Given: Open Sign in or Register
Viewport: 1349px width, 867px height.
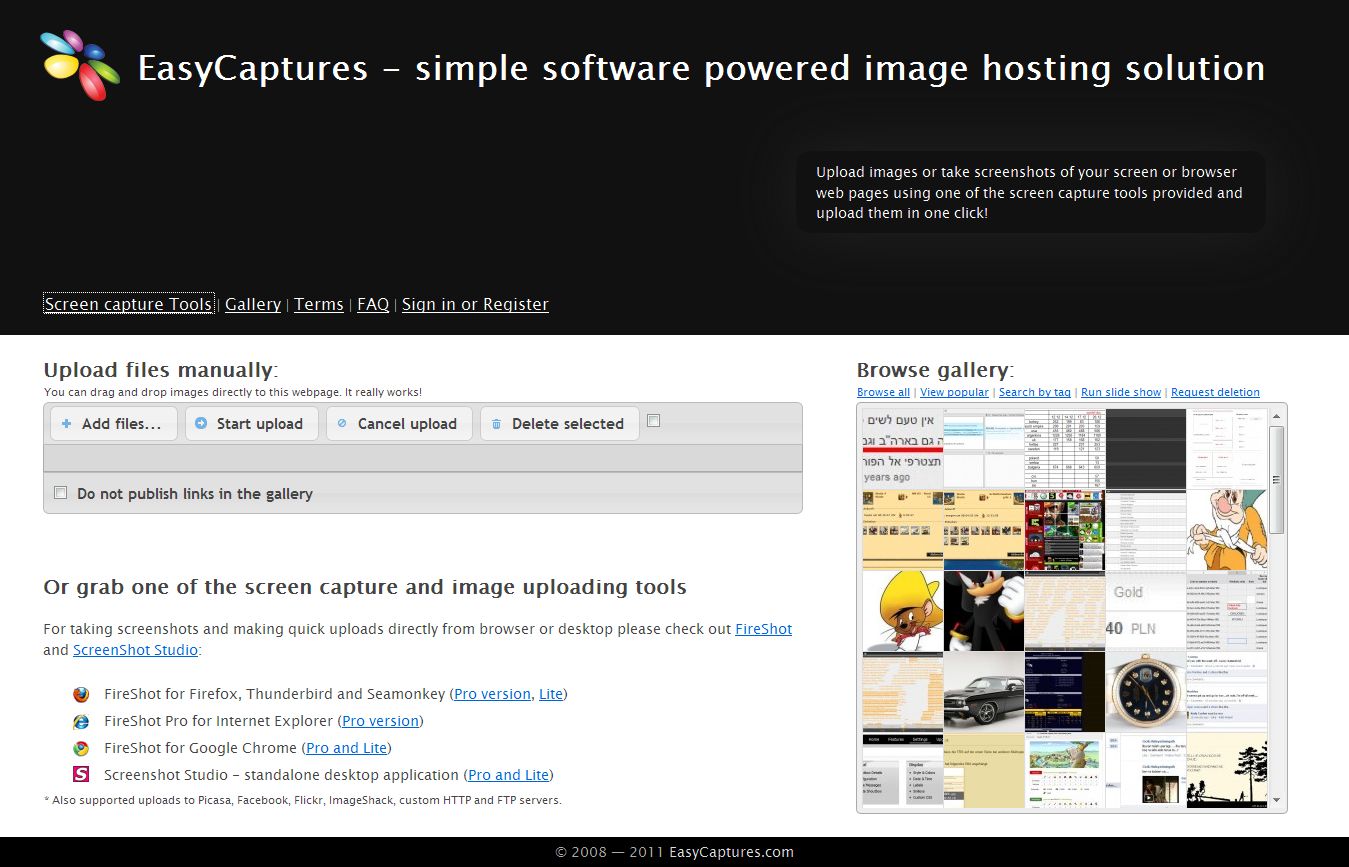Looking at the screenshot, I should click(x=475, y=304).
